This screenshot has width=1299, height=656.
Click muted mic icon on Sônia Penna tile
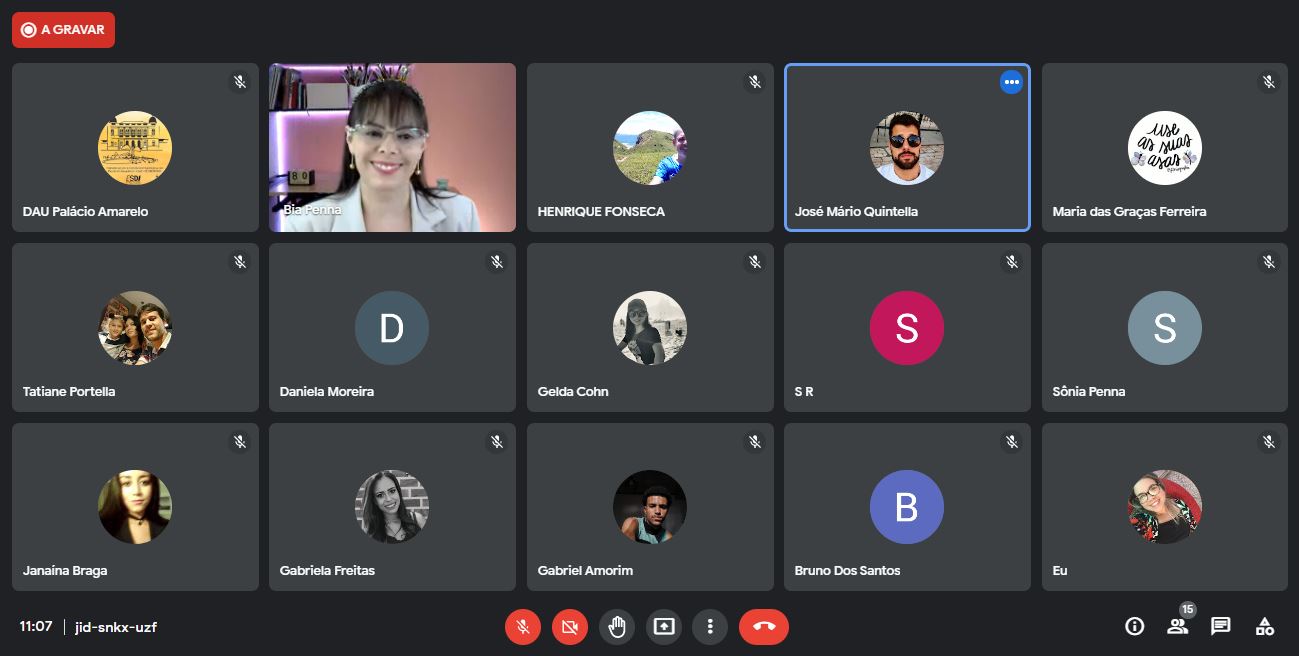point(1268,262)
